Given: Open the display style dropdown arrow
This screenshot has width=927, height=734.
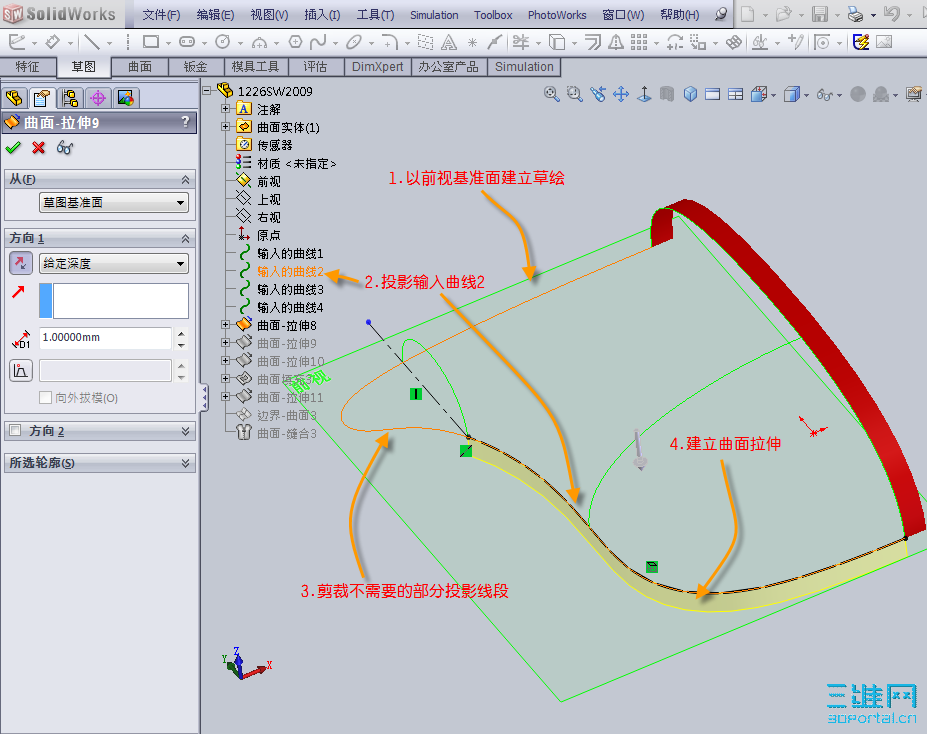Looking at the screenshot, I should click(x=806, y=95).
